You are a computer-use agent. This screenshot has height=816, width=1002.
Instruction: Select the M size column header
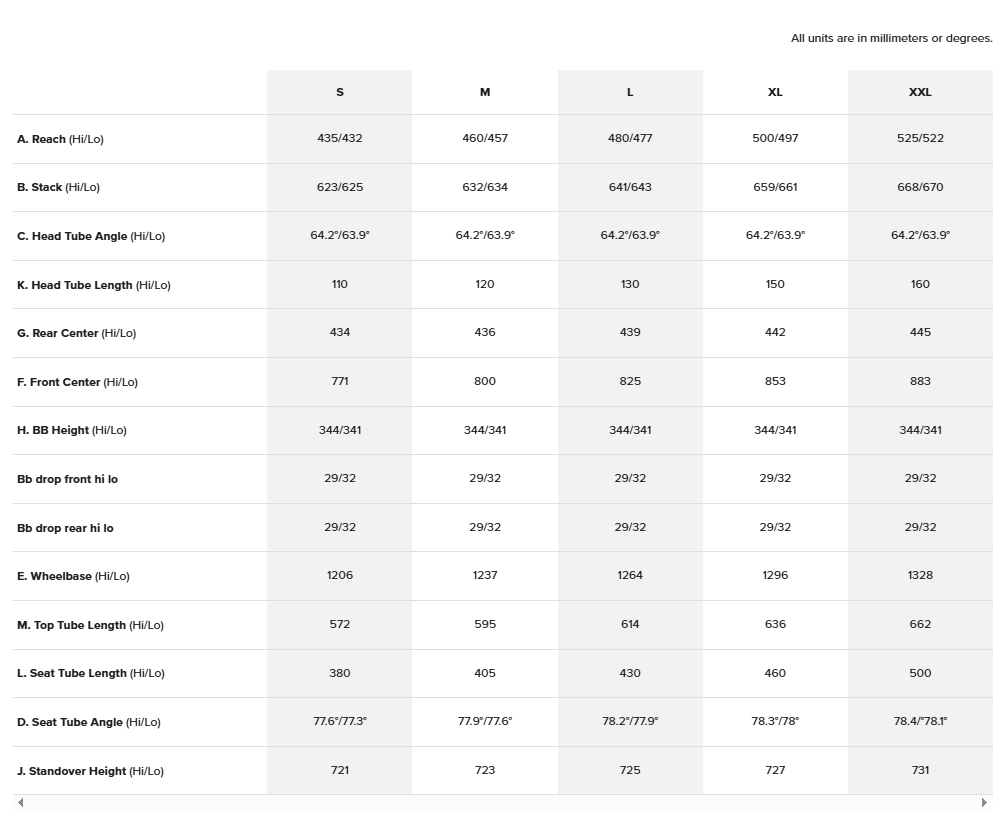pos(485,92)
